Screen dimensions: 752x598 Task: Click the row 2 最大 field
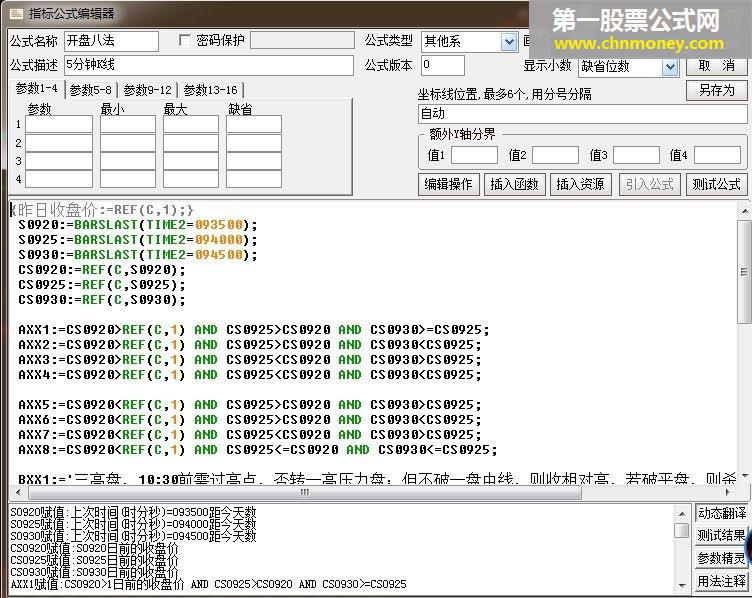pos(191,142)
